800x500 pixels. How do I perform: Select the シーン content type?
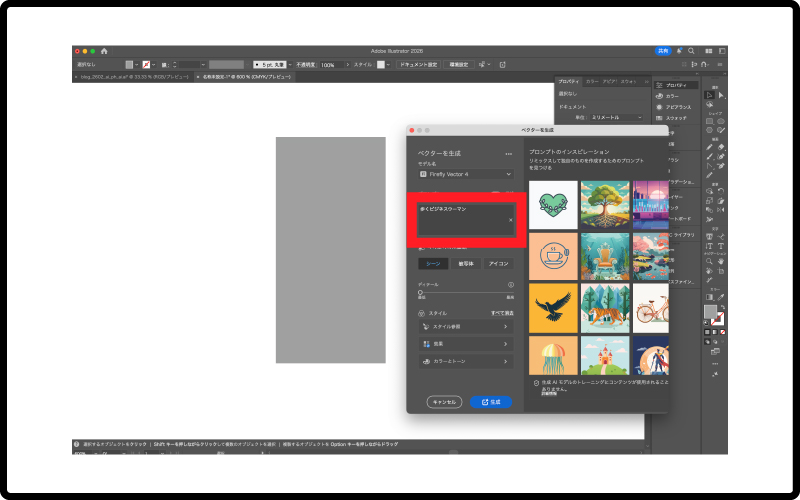point(432,264)
